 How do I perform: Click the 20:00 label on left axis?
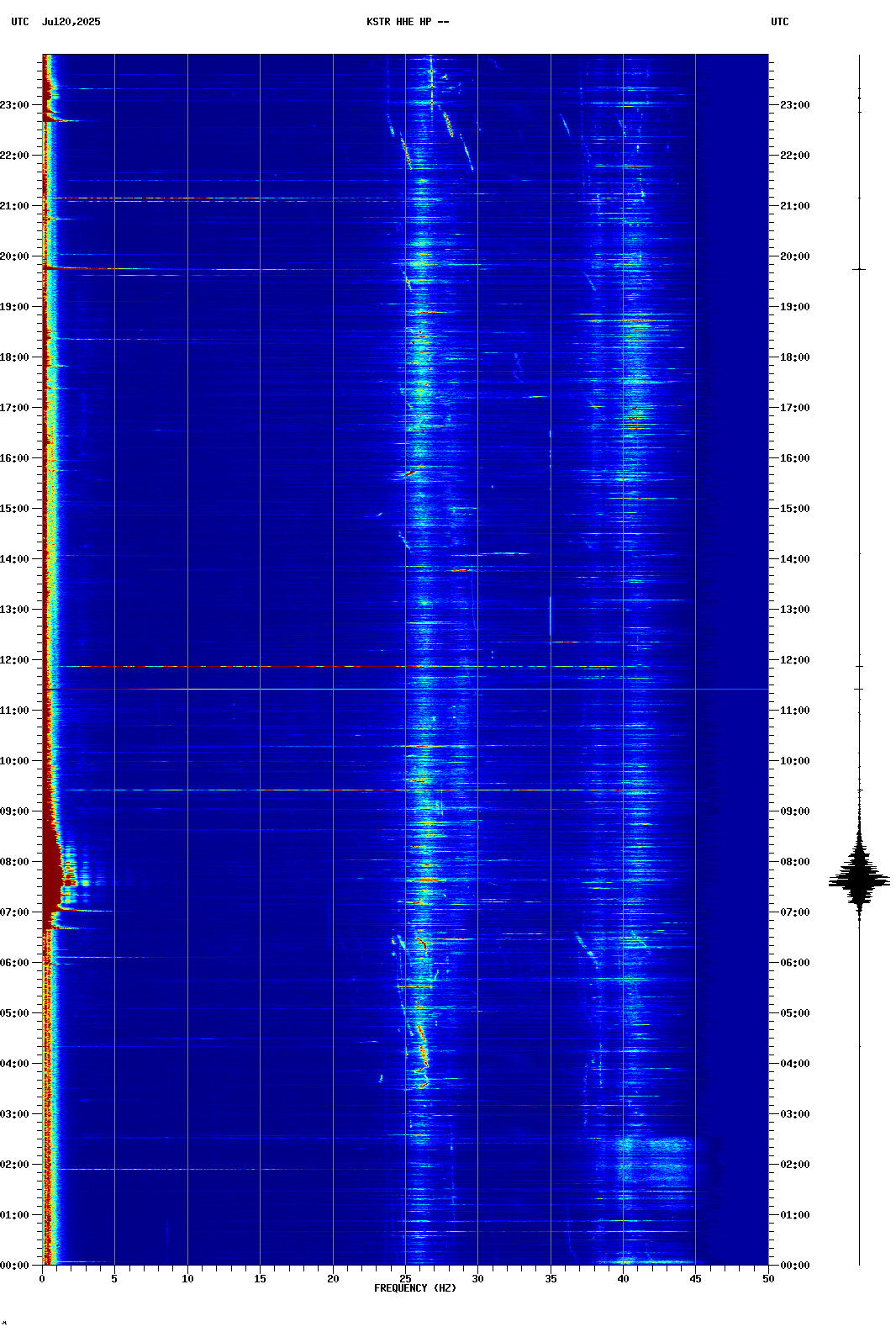(x=14, y=256)
